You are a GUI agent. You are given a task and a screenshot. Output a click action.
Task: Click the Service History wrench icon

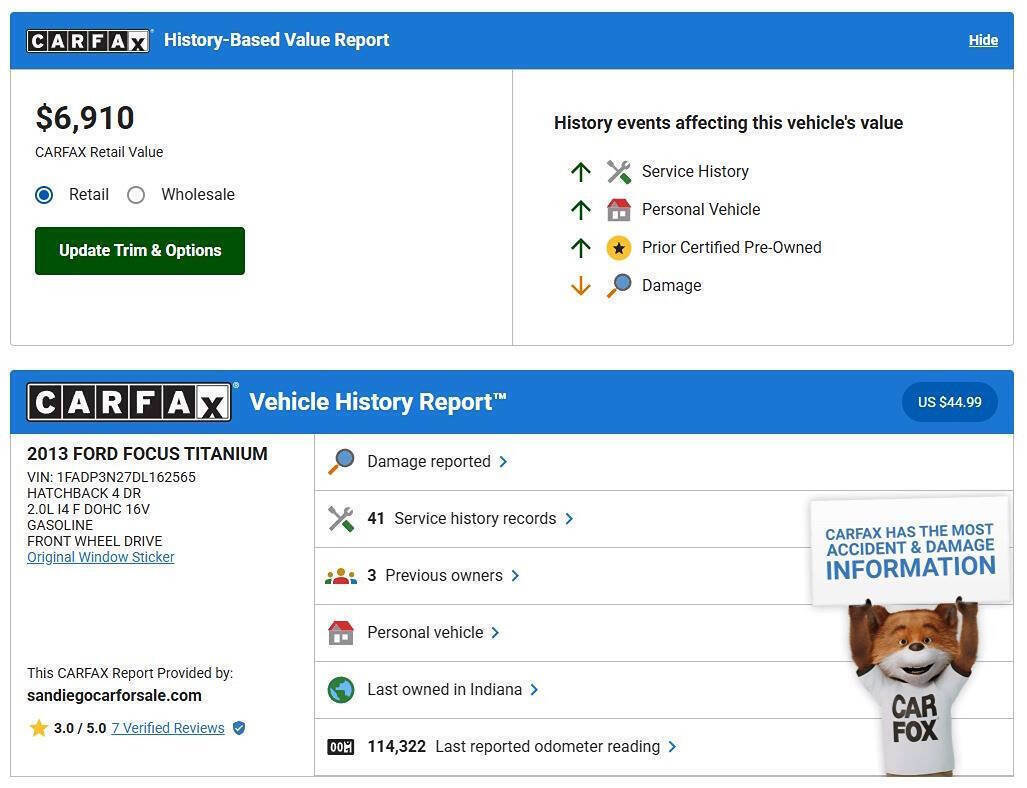click(618, 172)
